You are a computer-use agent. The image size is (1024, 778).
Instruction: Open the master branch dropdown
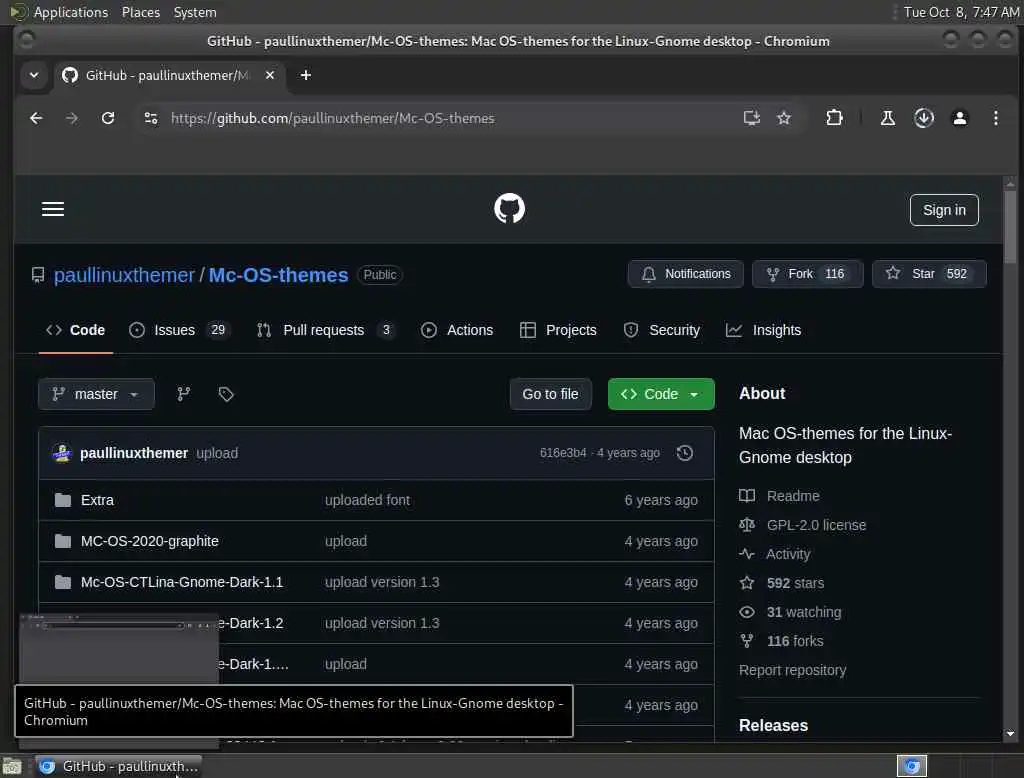[x=96, y=394]
